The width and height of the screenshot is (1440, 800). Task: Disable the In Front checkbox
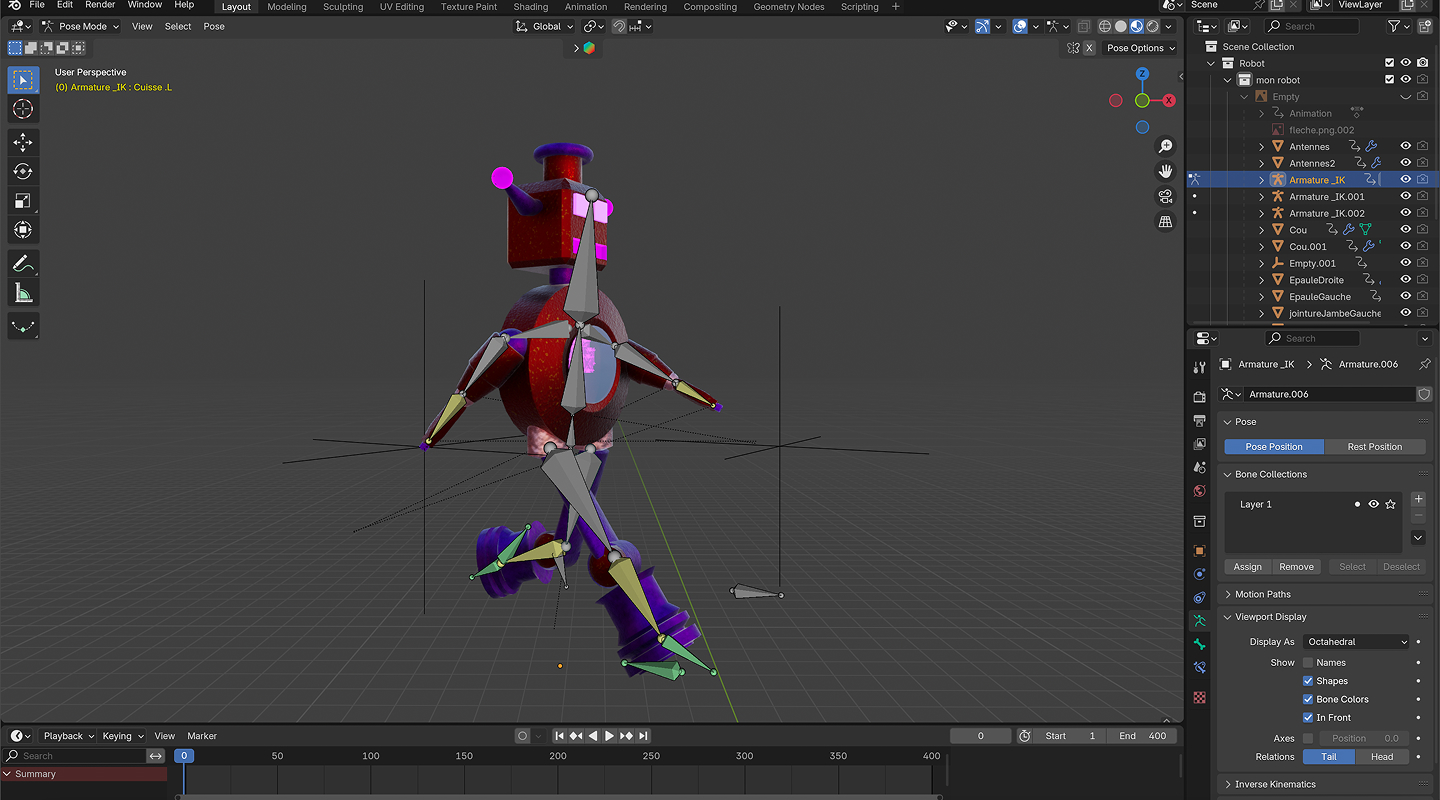(1308, 718)
